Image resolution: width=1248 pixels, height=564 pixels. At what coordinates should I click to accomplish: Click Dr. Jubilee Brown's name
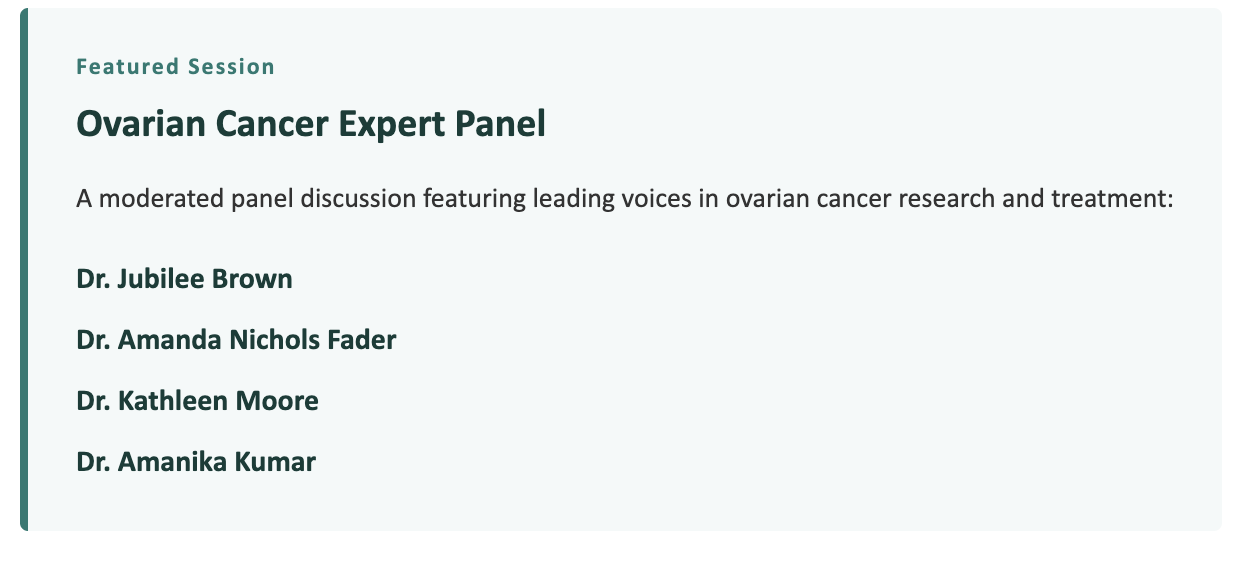coord(184,278)
